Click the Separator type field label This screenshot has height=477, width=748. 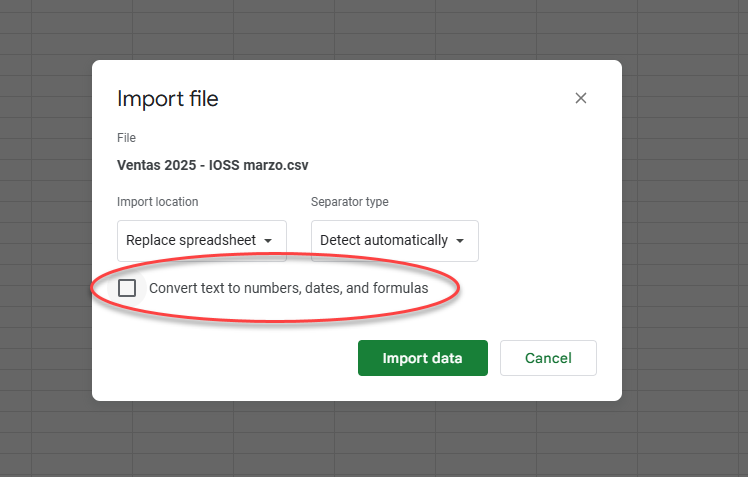click(x=350, y=202)
